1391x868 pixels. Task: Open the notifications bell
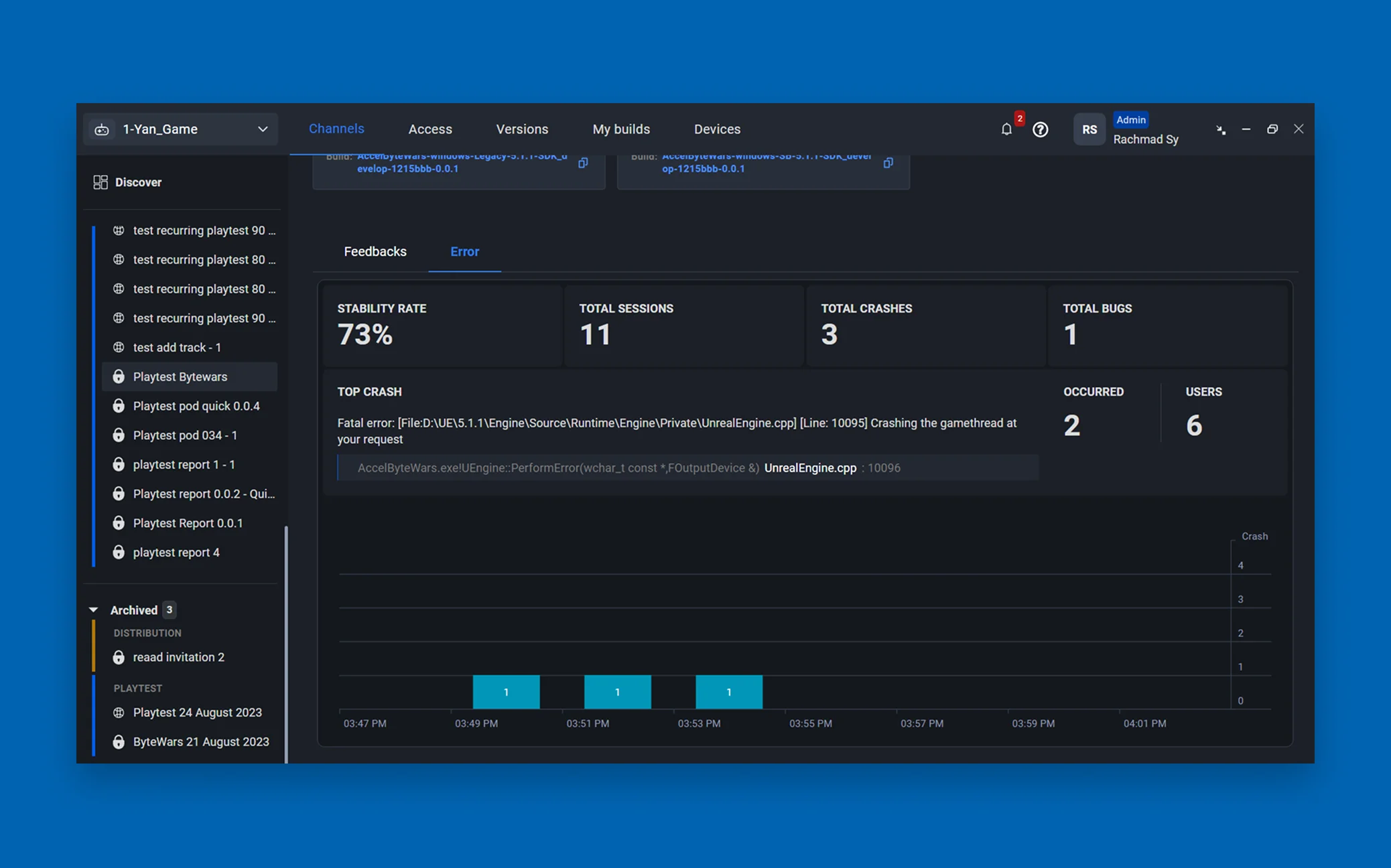(x=1006, y=129)
